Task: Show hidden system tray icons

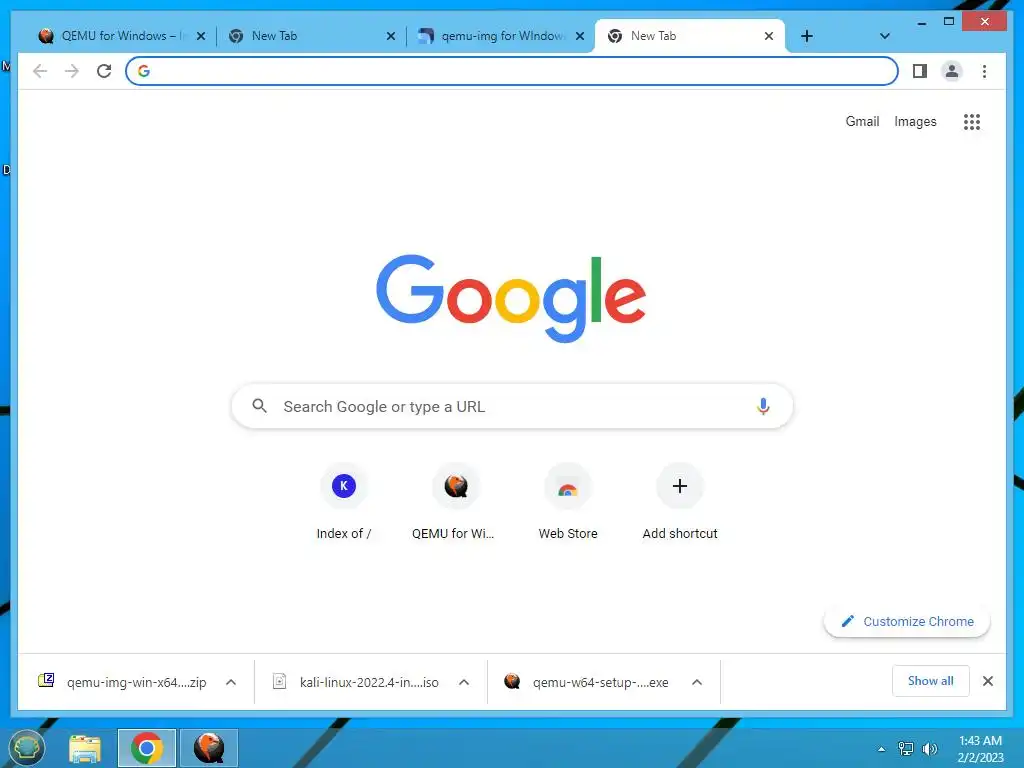Action: point(882,749)
